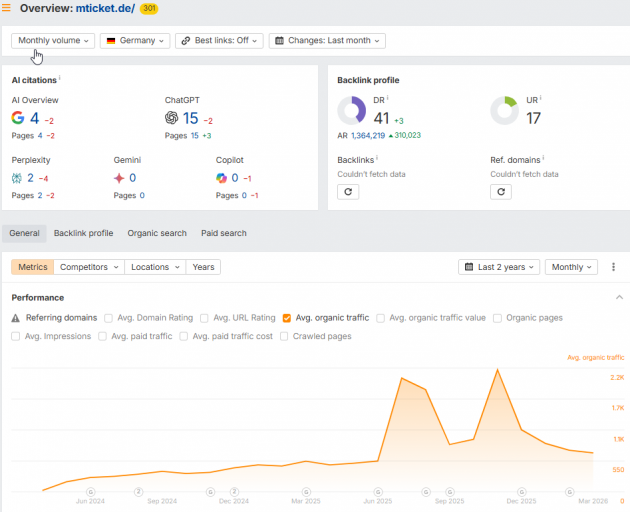Collapse the Performance section

(619, 297)
